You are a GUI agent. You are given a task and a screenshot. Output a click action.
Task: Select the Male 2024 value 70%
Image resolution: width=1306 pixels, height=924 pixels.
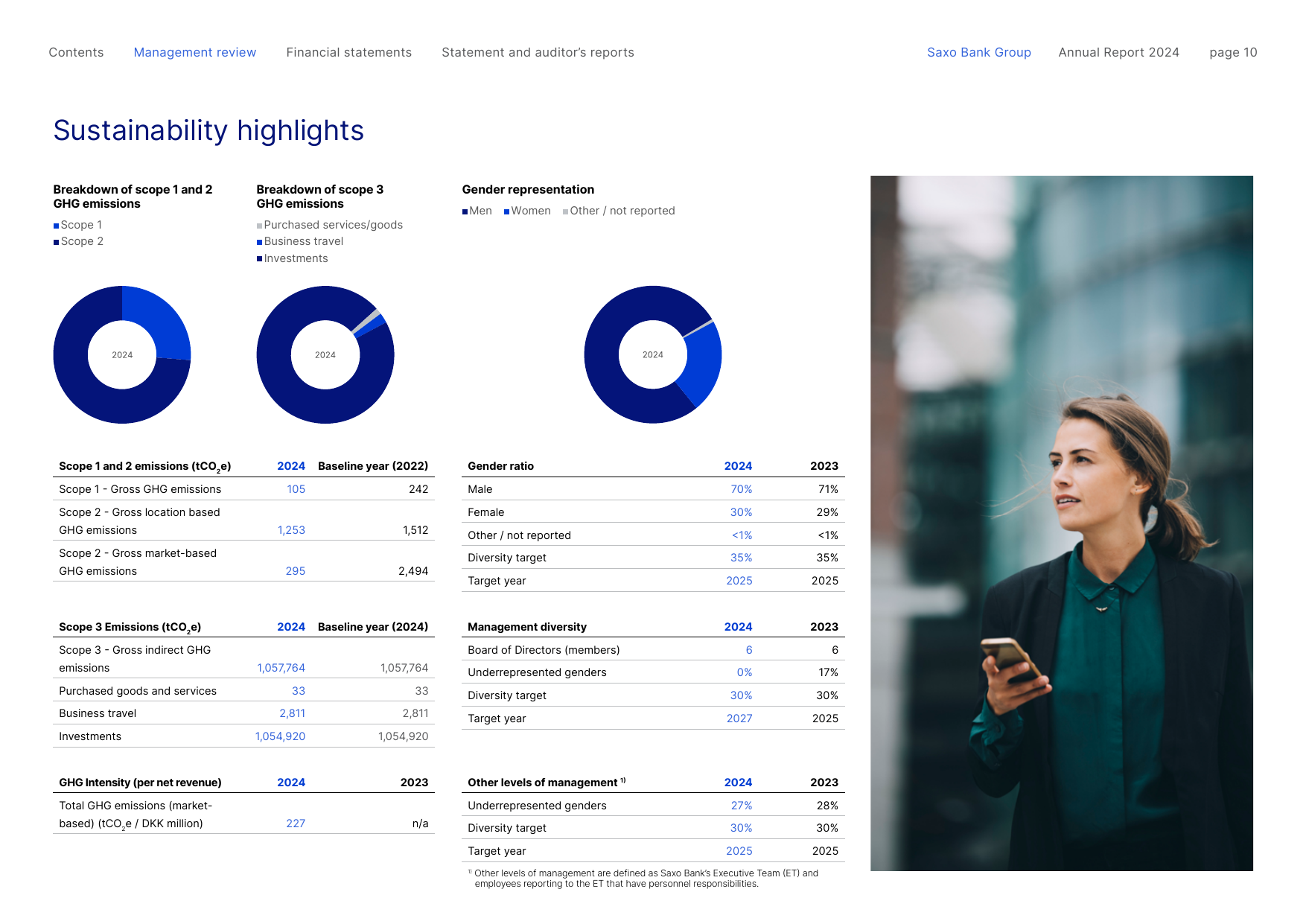click(x=741, y=489)
